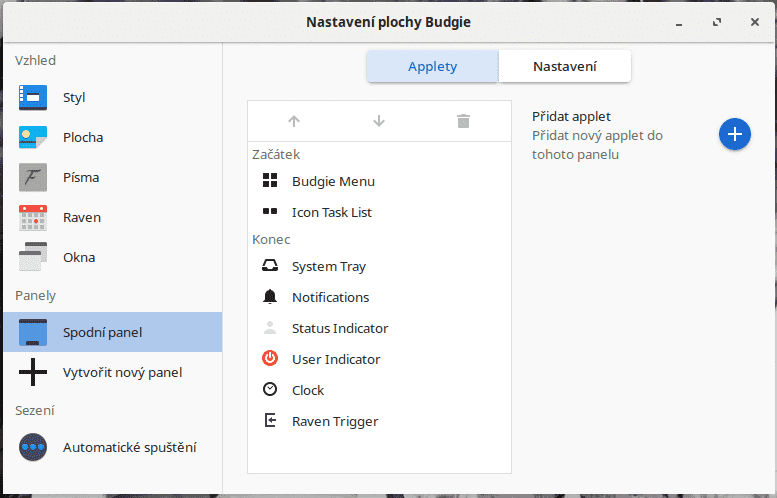The height and width of the screenshot is (498, 777).
Task: Switch to the Nastavení tab
Action: pyautogui.click(x=565, y=67)
